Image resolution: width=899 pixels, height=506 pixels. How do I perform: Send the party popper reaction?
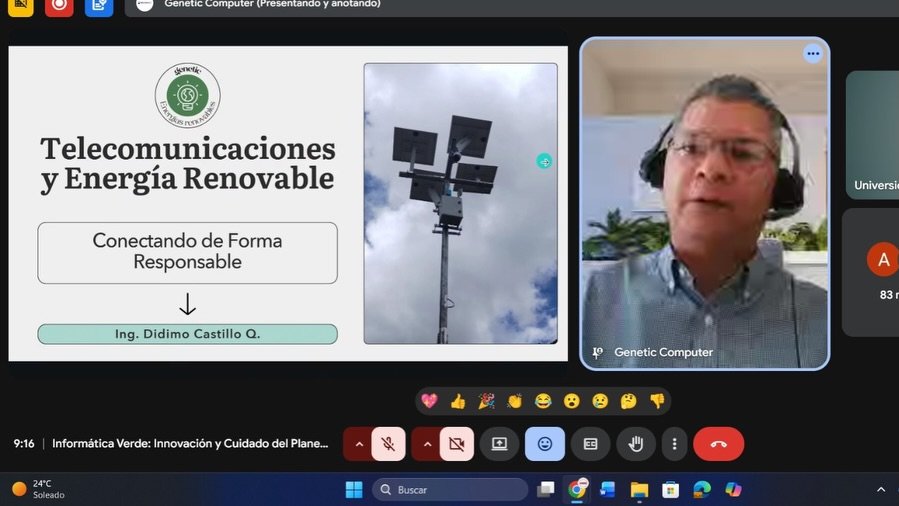[x=486, y=401]
